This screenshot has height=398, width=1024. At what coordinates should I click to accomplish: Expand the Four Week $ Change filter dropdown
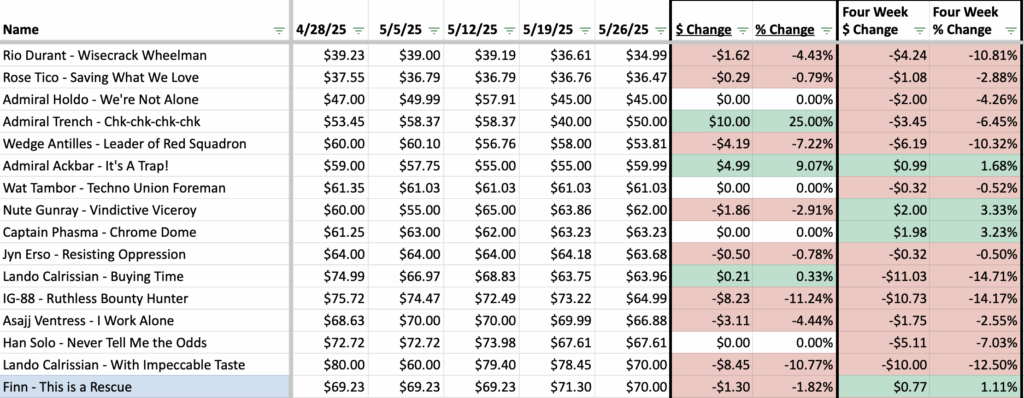920,30
